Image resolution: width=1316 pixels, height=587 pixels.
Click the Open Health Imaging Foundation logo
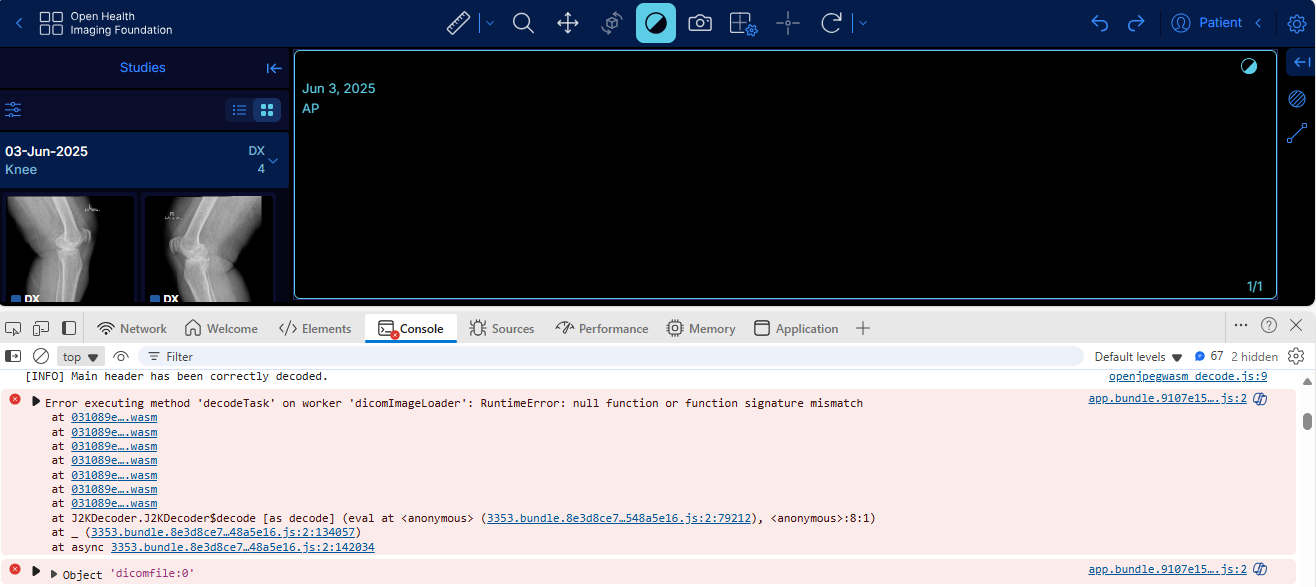(106, 24)
